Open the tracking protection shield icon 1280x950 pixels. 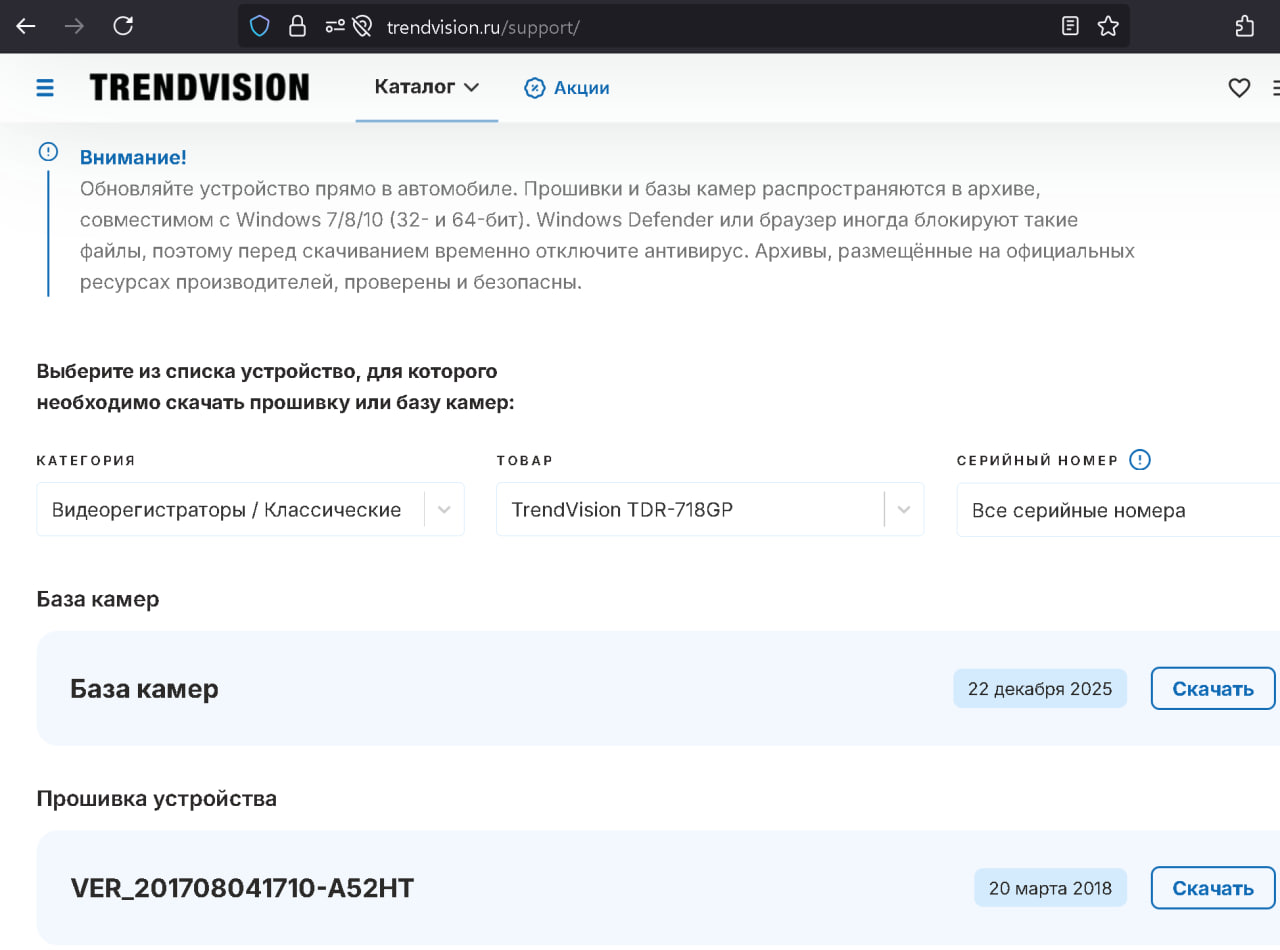click(259, 27)
